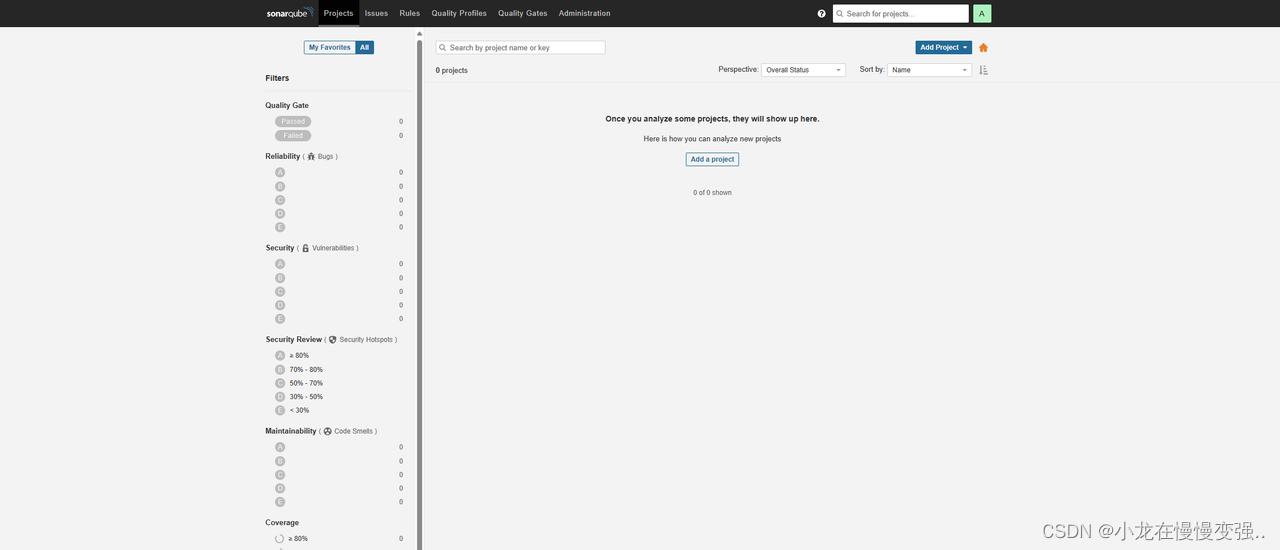Open the Quality Profiles tab

click(459, 13)
